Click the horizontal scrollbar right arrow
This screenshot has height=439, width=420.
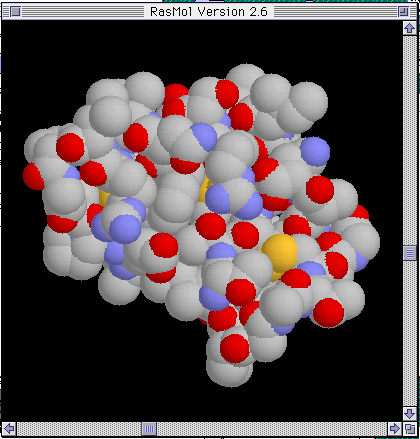point(395,428)
